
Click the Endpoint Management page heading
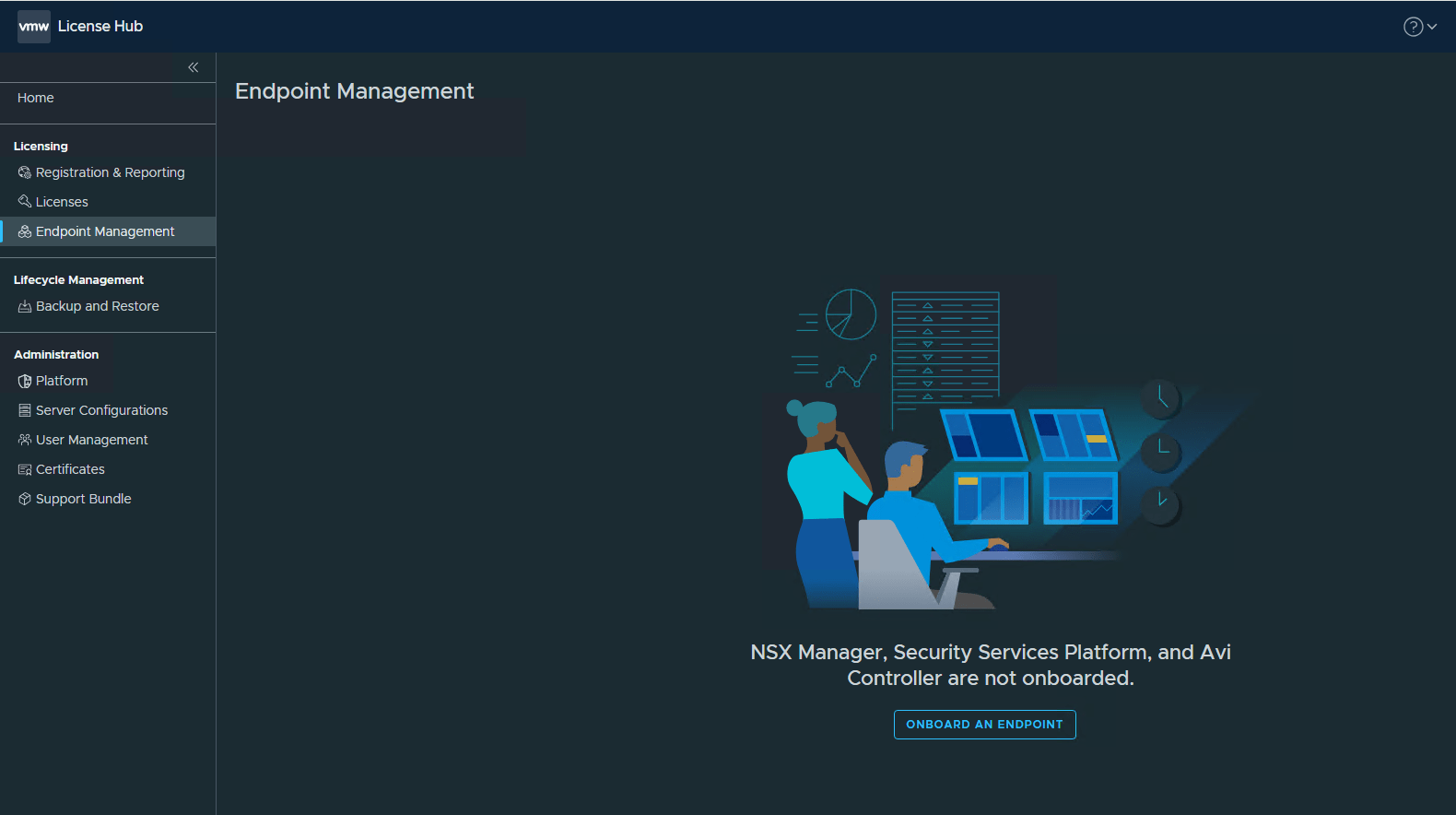pyautogui.click(x=355, y=91)
